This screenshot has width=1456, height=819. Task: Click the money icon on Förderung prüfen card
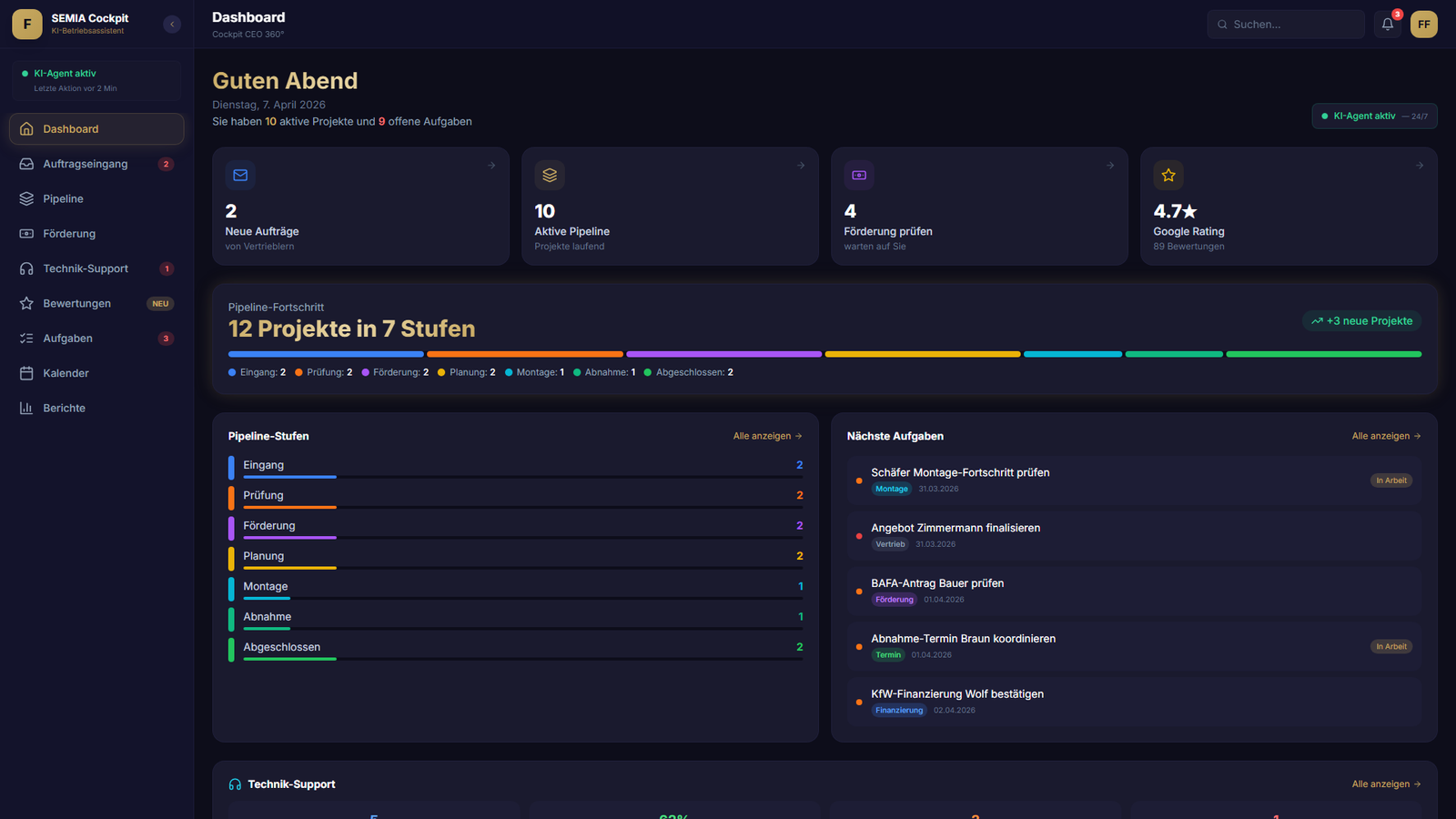(x=859, y=175)
